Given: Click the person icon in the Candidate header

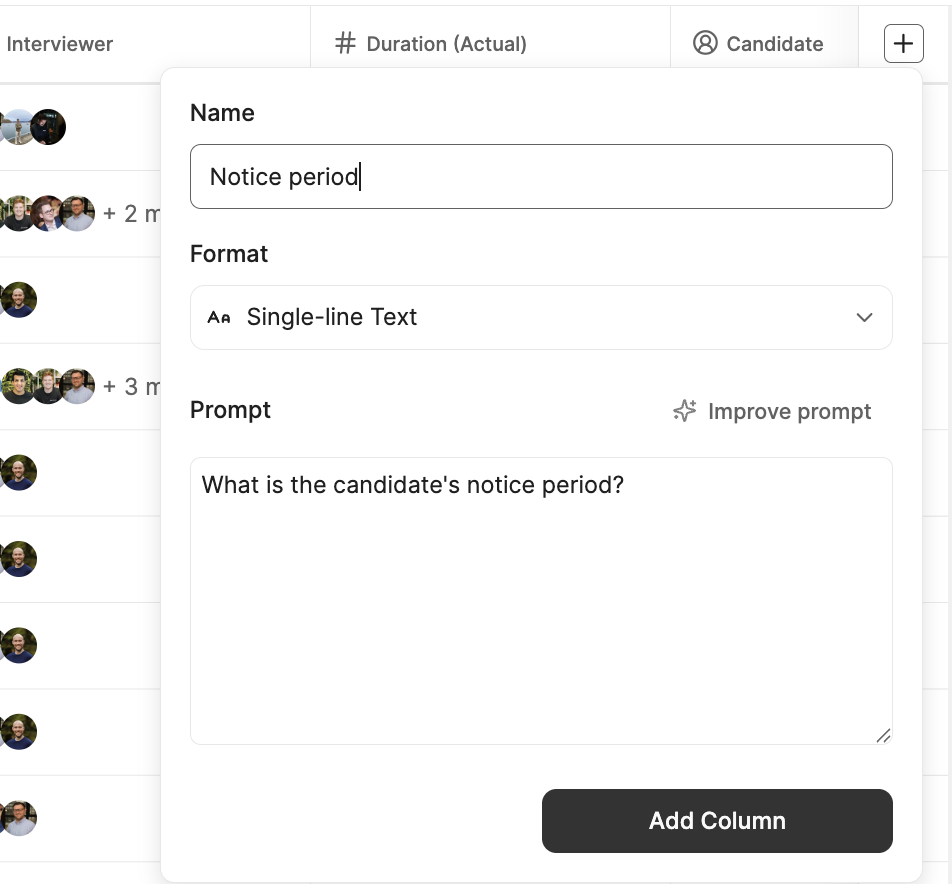Looking at the screenshot, I should click(x=706, y=43).
